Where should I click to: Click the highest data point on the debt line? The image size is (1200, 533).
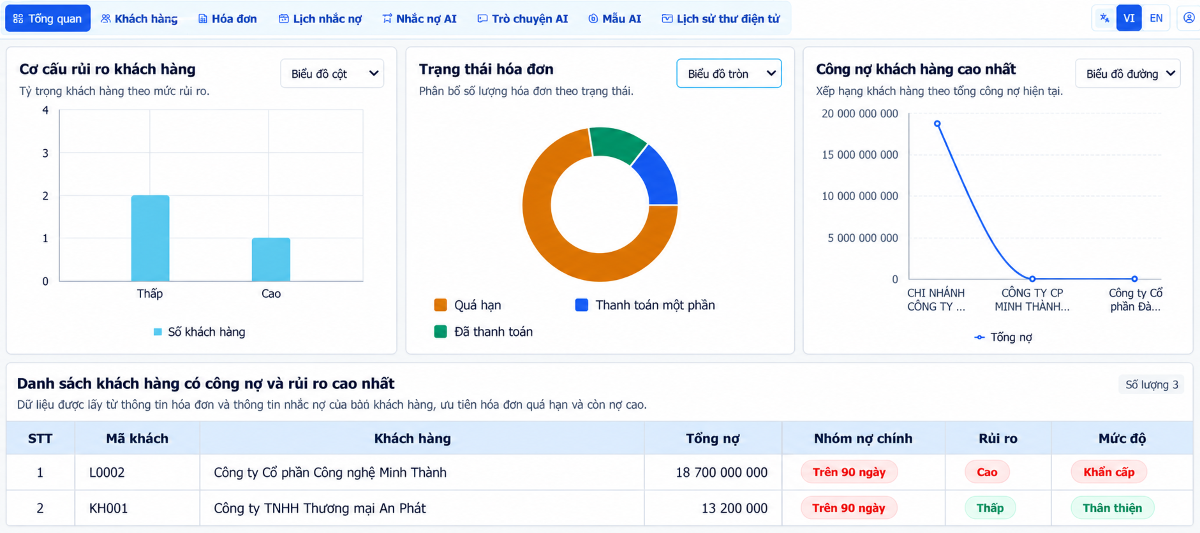(x=937, y=124)
